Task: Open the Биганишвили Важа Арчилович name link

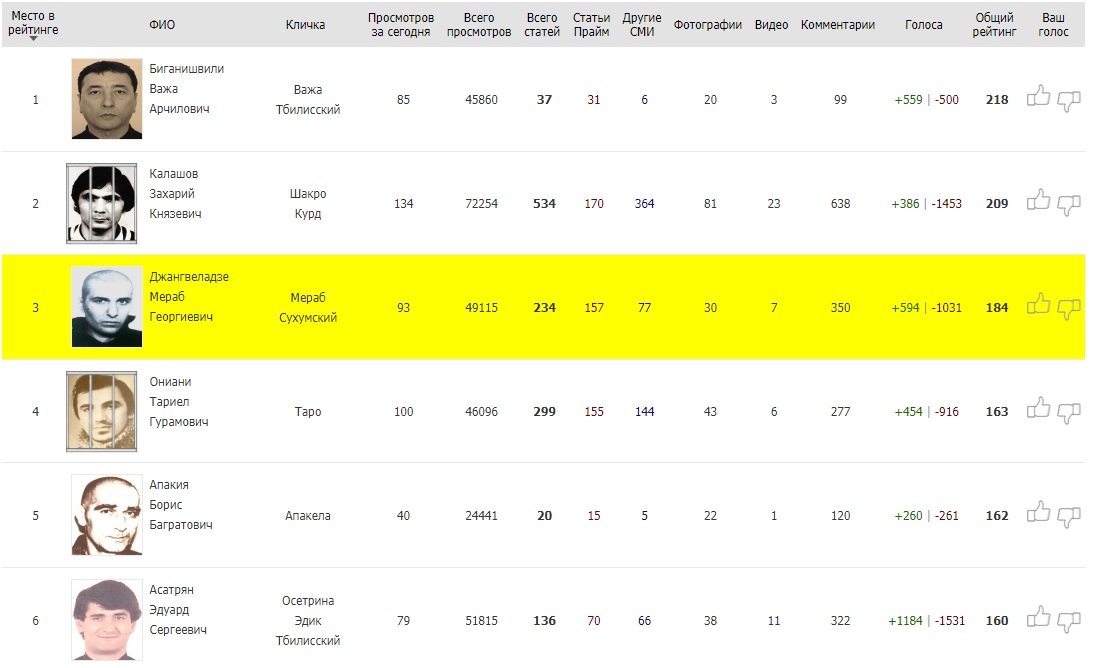Action: (186, 89)
